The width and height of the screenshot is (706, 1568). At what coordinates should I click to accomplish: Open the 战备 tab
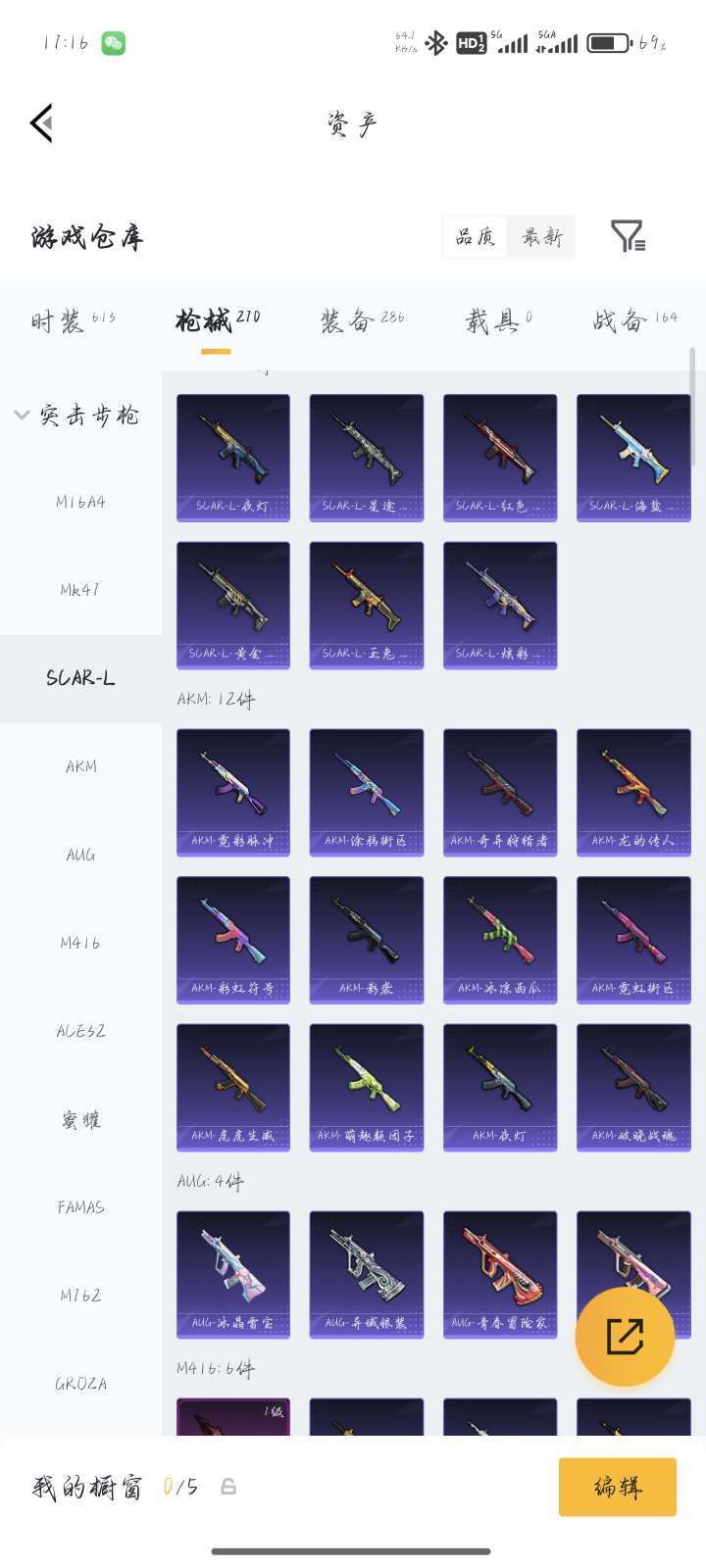tap(635, 320)
